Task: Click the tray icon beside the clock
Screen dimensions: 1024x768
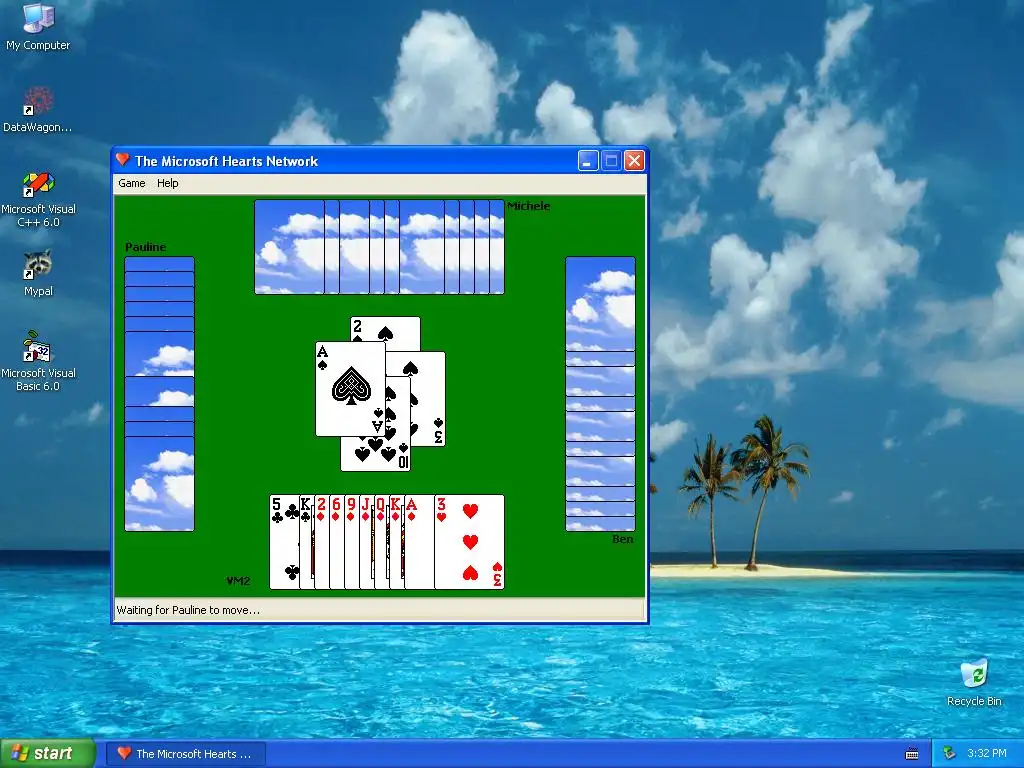Action: [x=949, y=754]
